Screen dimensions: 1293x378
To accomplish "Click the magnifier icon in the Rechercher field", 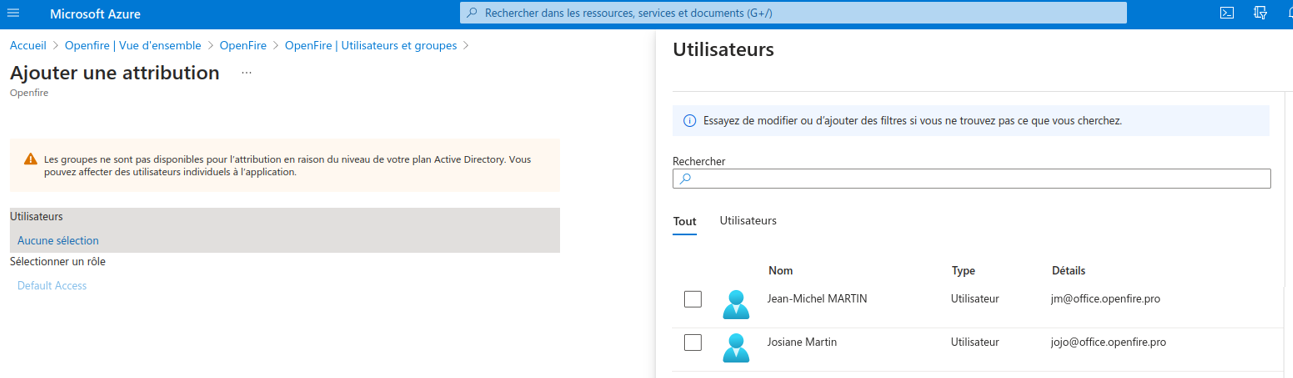I will pyautogui.click(x=685, y=179).
